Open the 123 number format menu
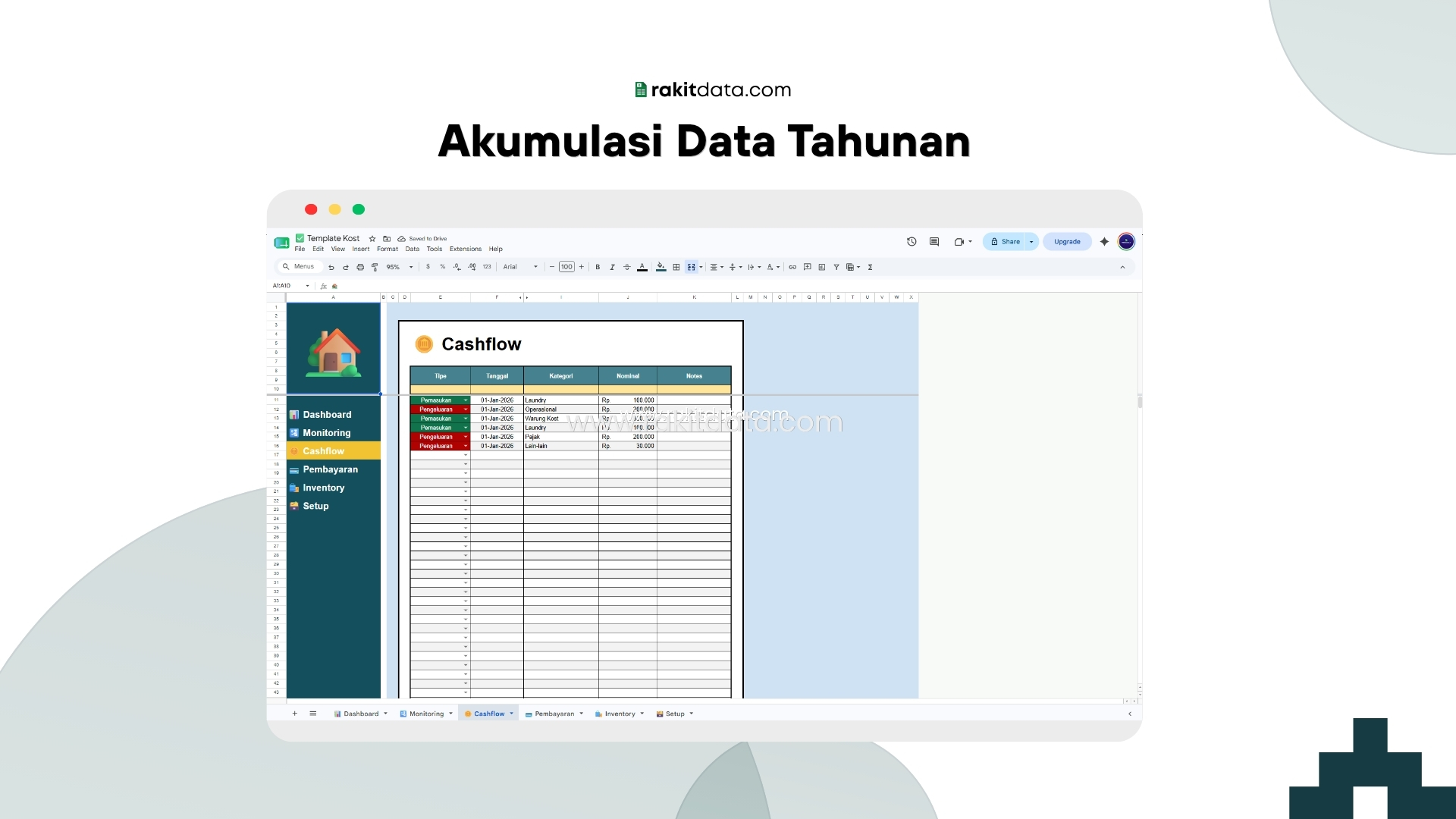The height and width of the screenshot is (819, 1456). (487, 267)
